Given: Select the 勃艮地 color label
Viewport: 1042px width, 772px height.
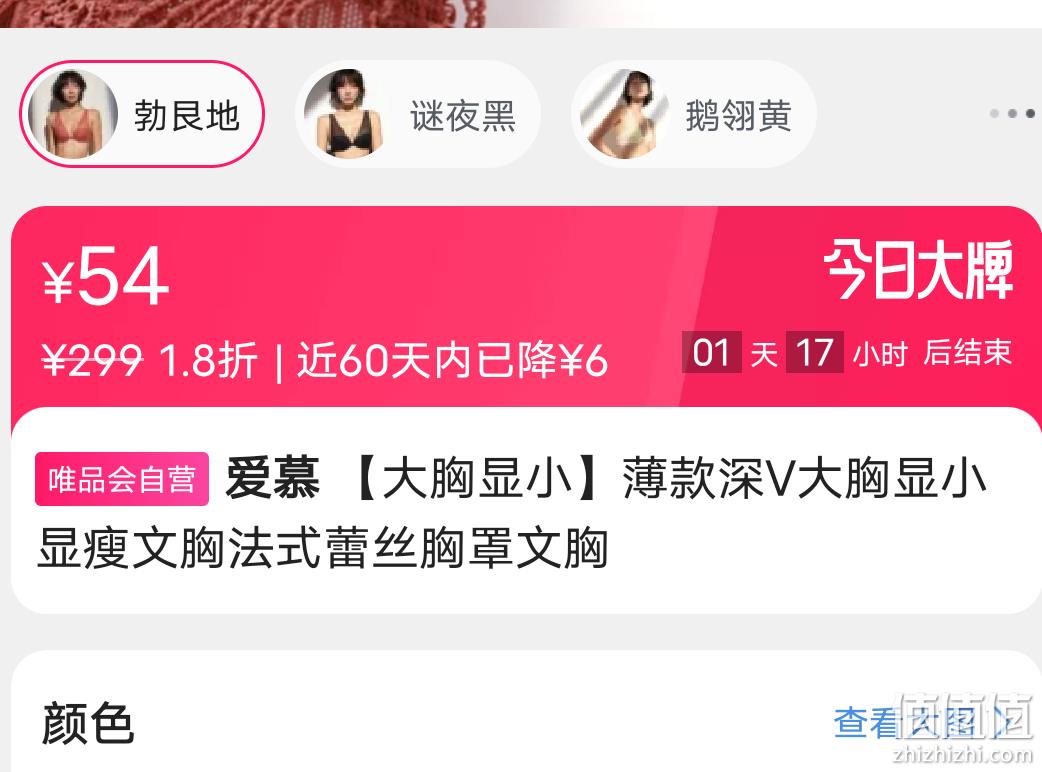Looking at the screenshot, I should pos(186,116).
